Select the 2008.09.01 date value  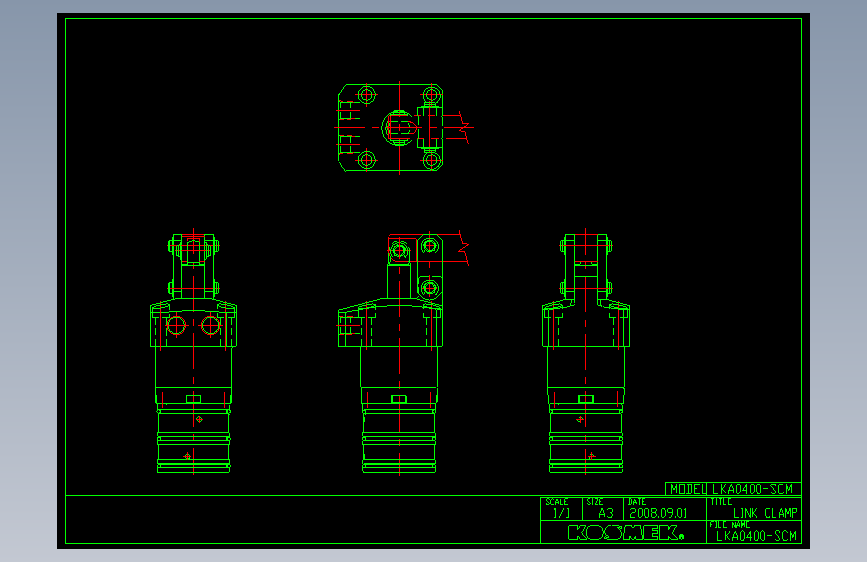pyautogui.click(x=658, y=513)
